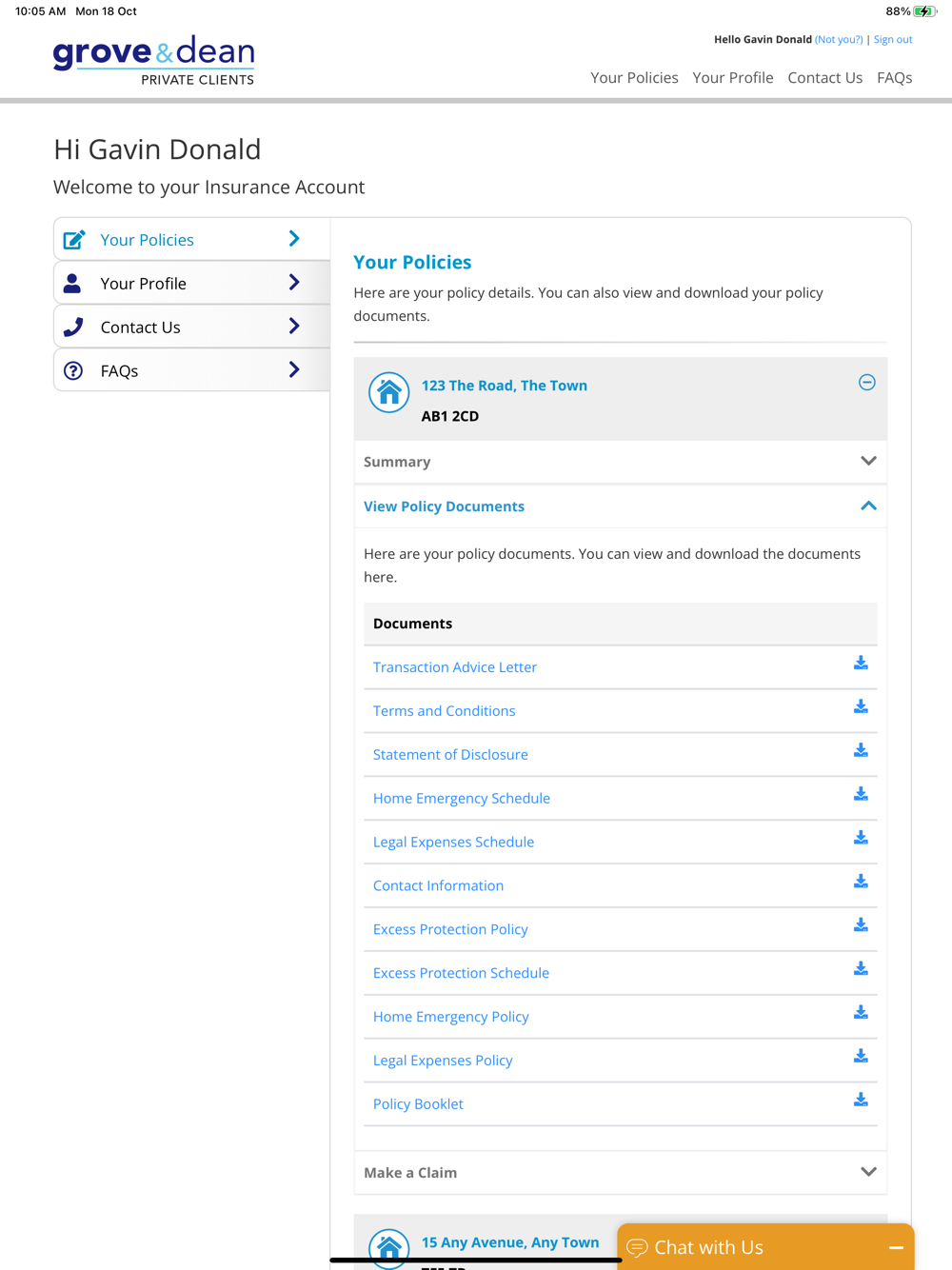Expand the Make a Claim section
Image resolution: width=952 pixels, height=1270 pixels.
point(867,1172)
